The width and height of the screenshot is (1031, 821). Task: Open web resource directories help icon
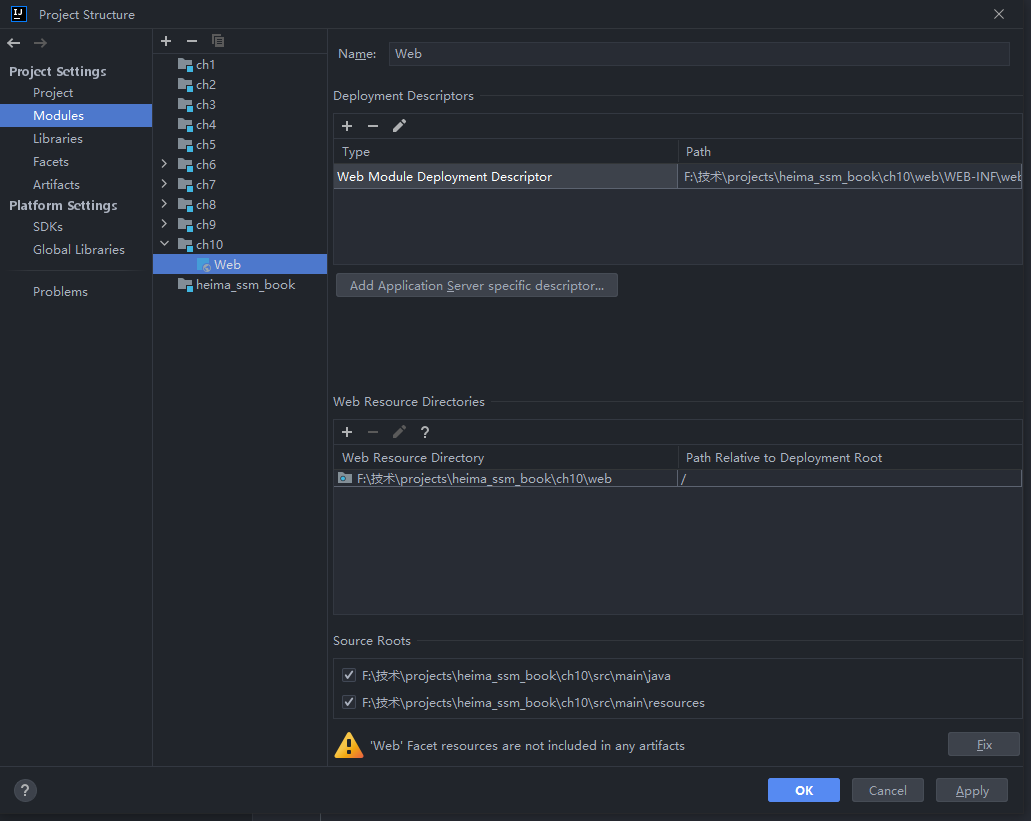425,432
